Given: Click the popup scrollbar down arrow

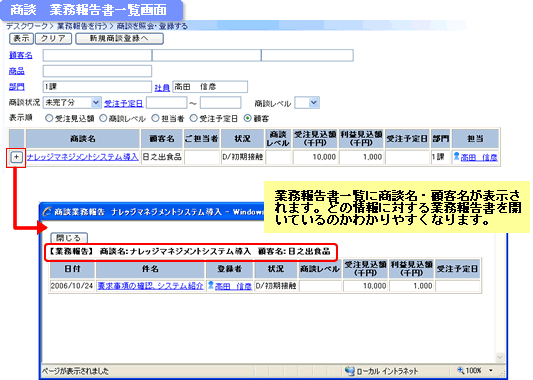Looking at the screenshot, I should click(500, 357).
